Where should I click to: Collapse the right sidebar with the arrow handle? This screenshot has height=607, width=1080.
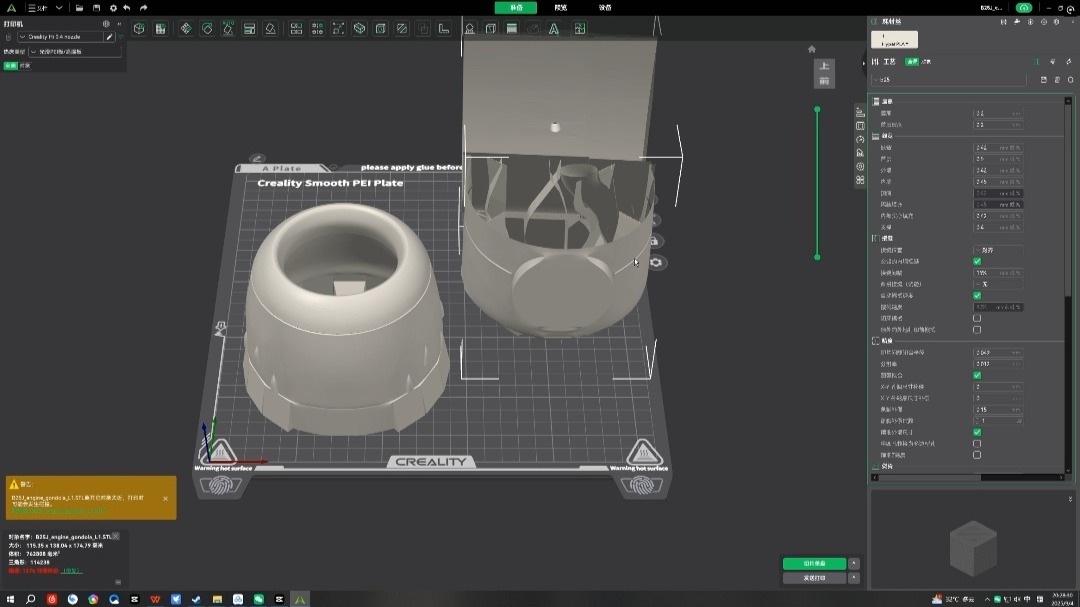[x=864, y=63]
